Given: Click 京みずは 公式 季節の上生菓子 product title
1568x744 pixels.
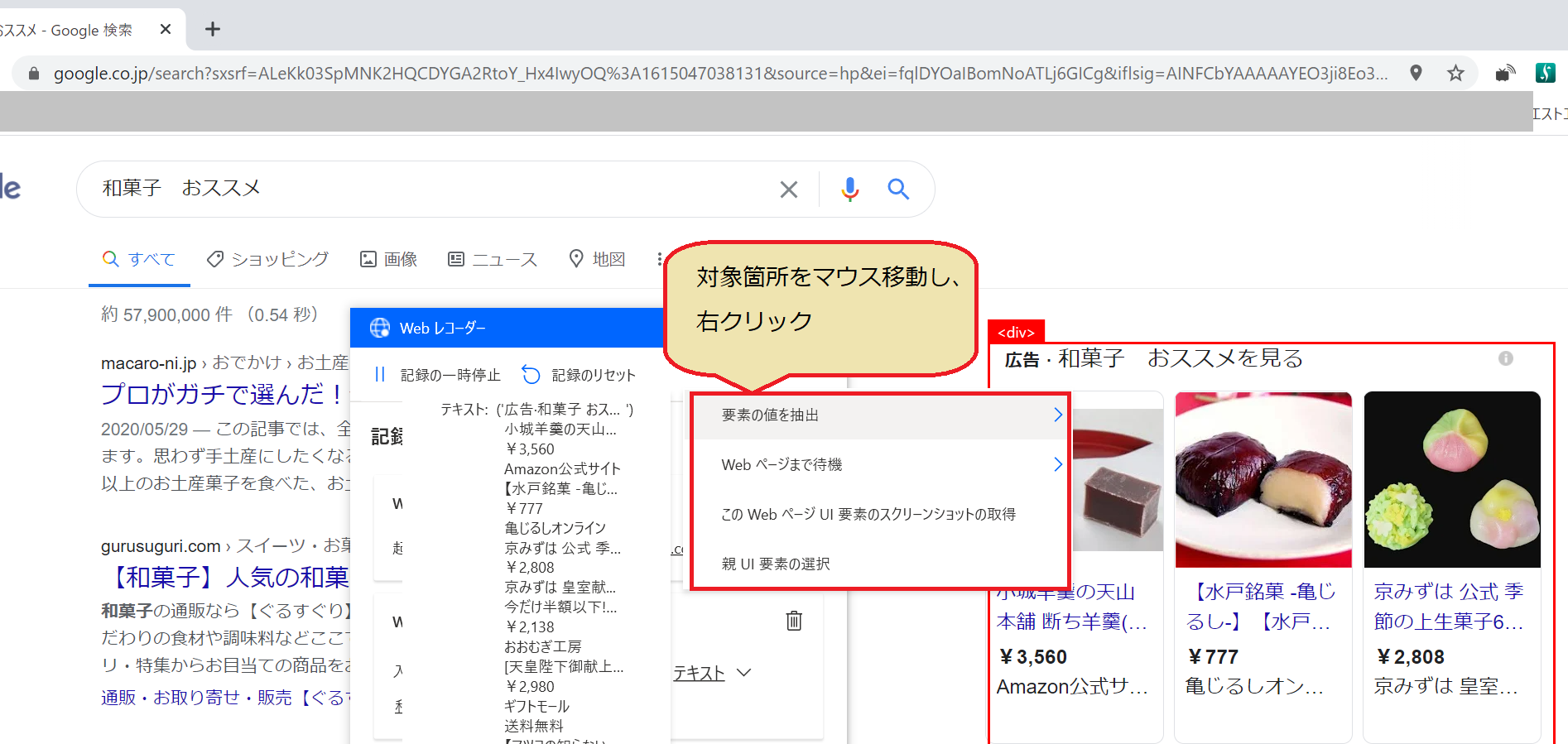Looking at the screenshot, I should (x=1449, y=607).
